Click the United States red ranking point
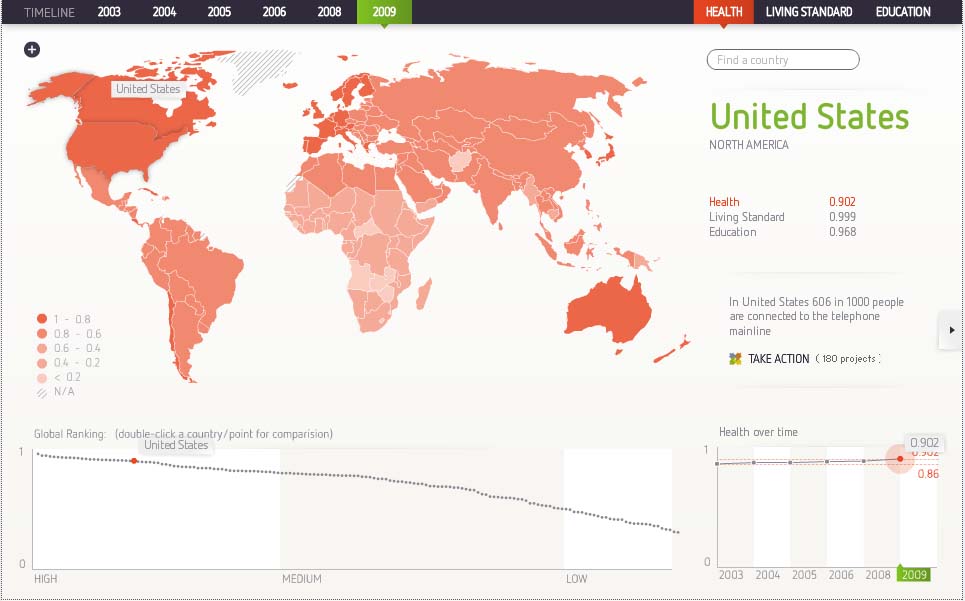Screen dimensions: 965x601 [x=134, y=461]
